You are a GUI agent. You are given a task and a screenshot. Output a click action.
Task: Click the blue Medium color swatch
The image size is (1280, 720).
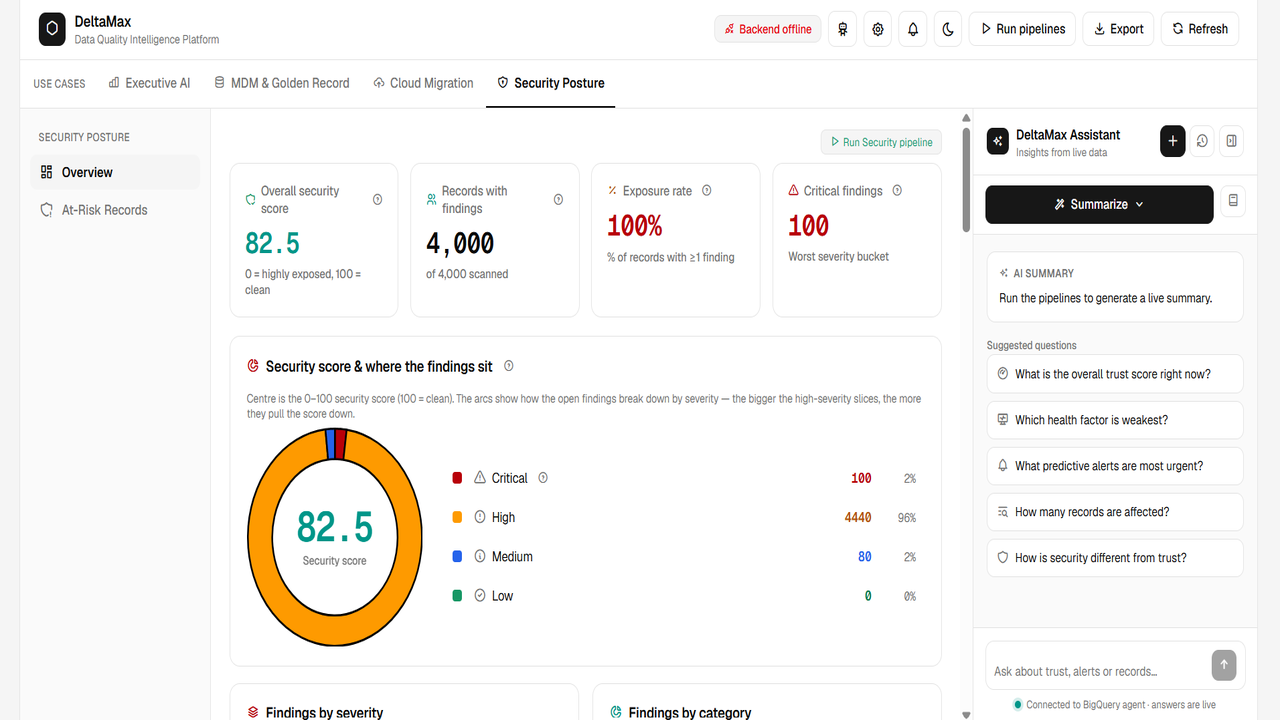[457, 556]
